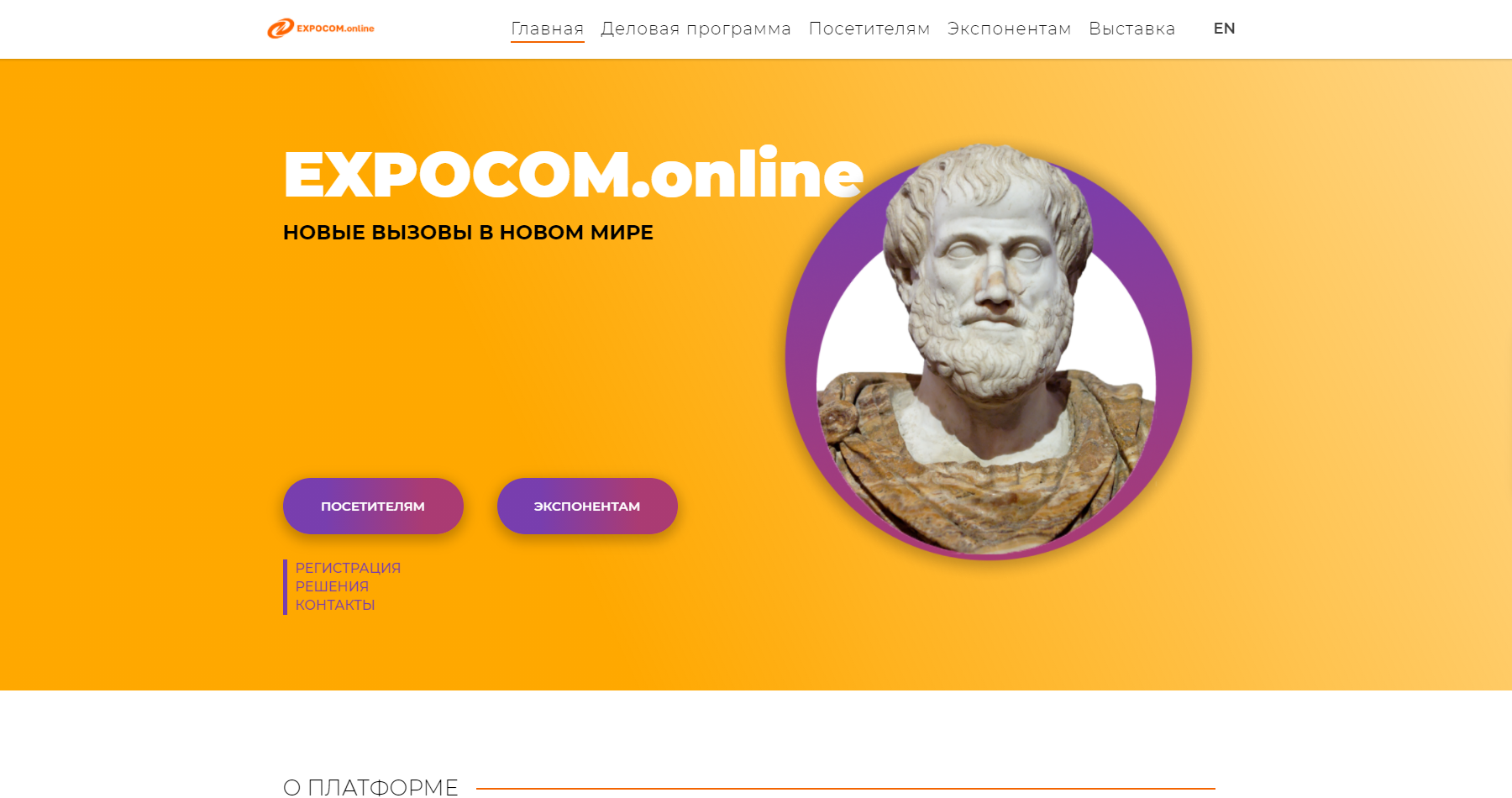
Task: Click the purple vertical bar beside РЕШЕНИЯ
Action: (x=286, y=587)
